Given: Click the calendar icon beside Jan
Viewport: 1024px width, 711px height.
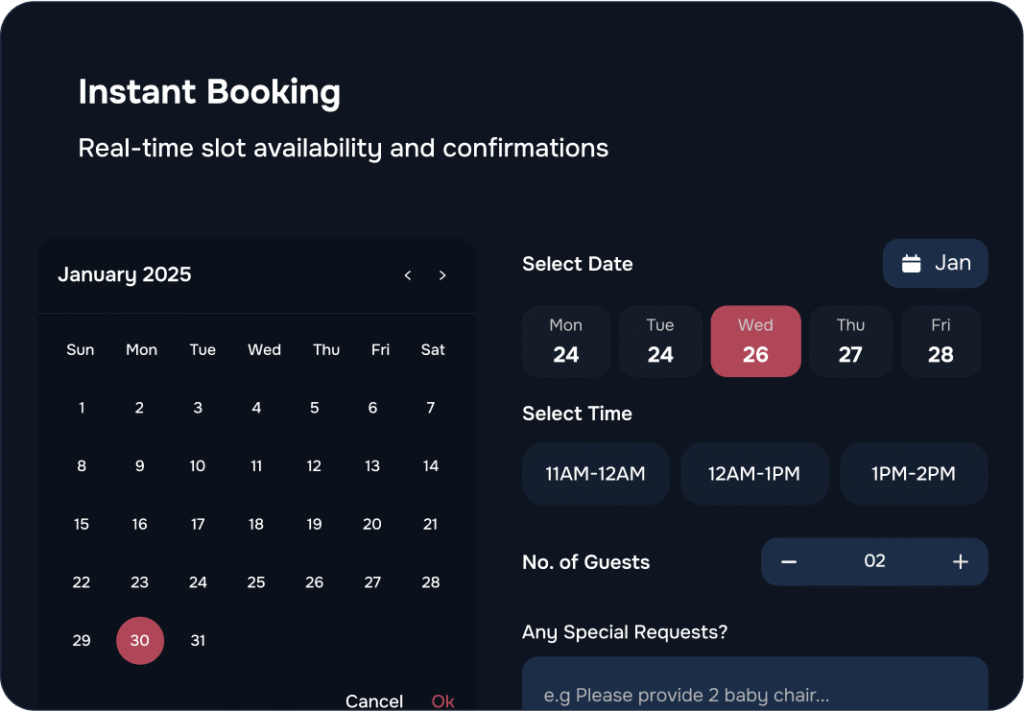Looking at the screenshot, I should tap(911, 264).
